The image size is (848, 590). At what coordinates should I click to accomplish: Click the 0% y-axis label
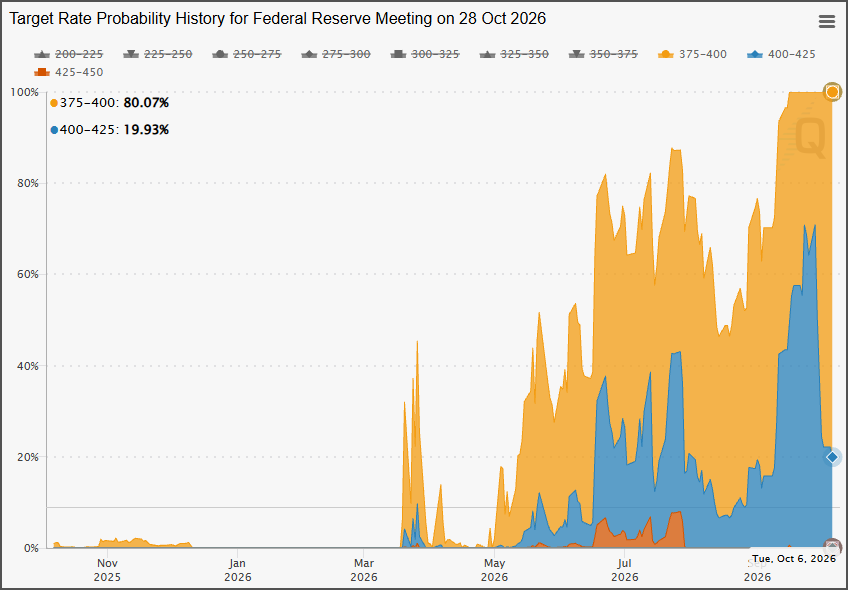pyautogui.click(x=31, y=548)
